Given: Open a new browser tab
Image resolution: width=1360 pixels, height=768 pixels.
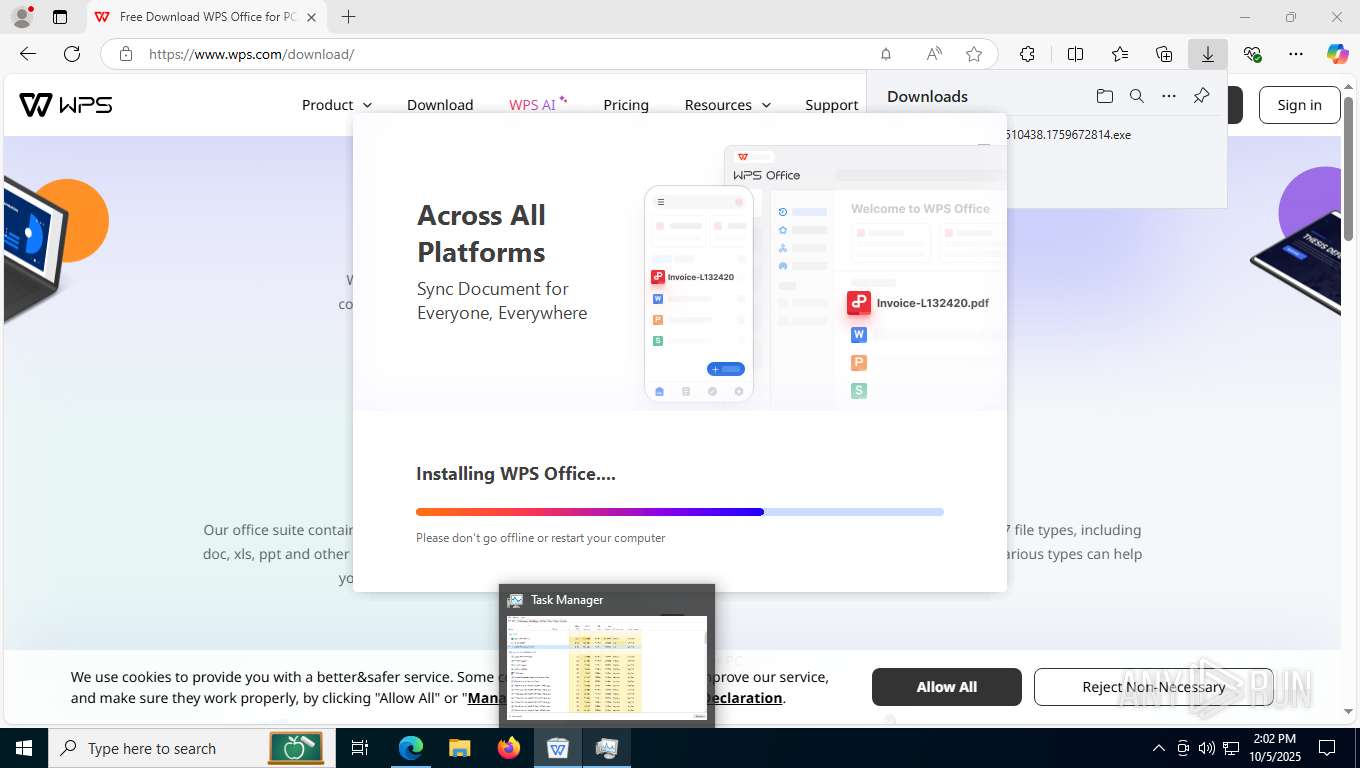Looking at the screenshot, I should click(348, 17).
